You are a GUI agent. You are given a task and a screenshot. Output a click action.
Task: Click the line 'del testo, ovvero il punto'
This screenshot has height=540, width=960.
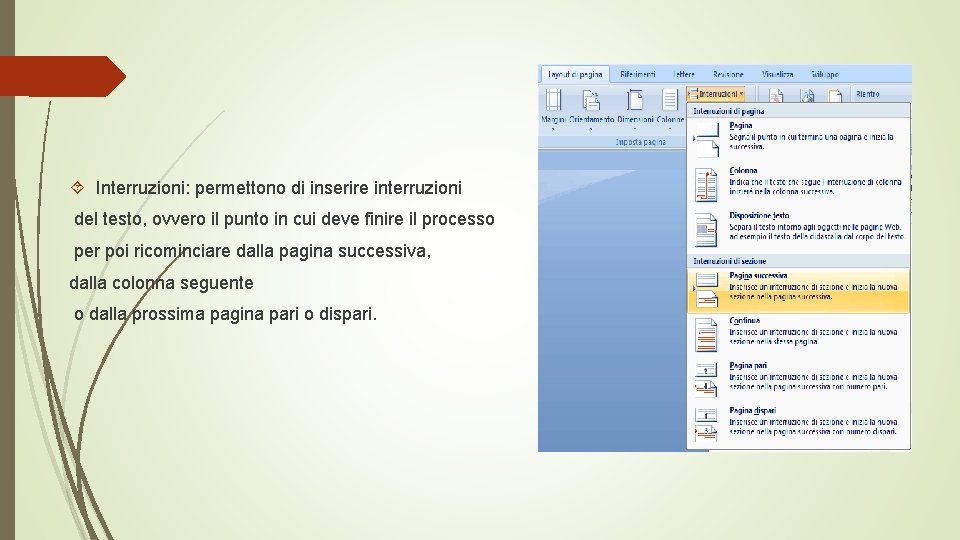click(x=284, y=219)
